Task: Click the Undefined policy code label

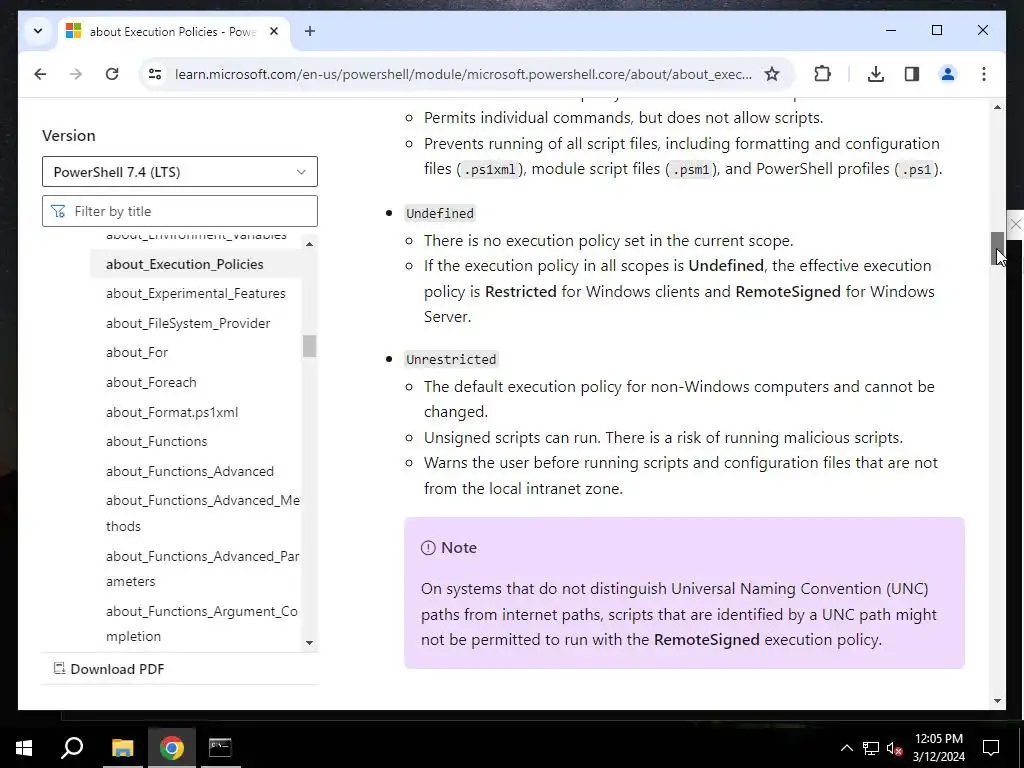Action: [440, 214]
